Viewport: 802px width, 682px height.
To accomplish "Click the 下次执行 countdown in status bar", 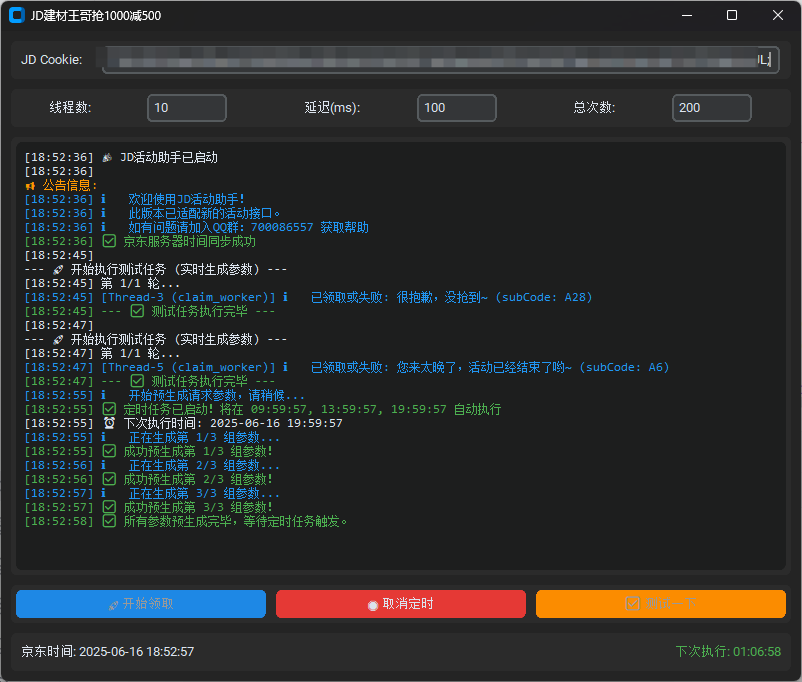I will tap(727, 651).
